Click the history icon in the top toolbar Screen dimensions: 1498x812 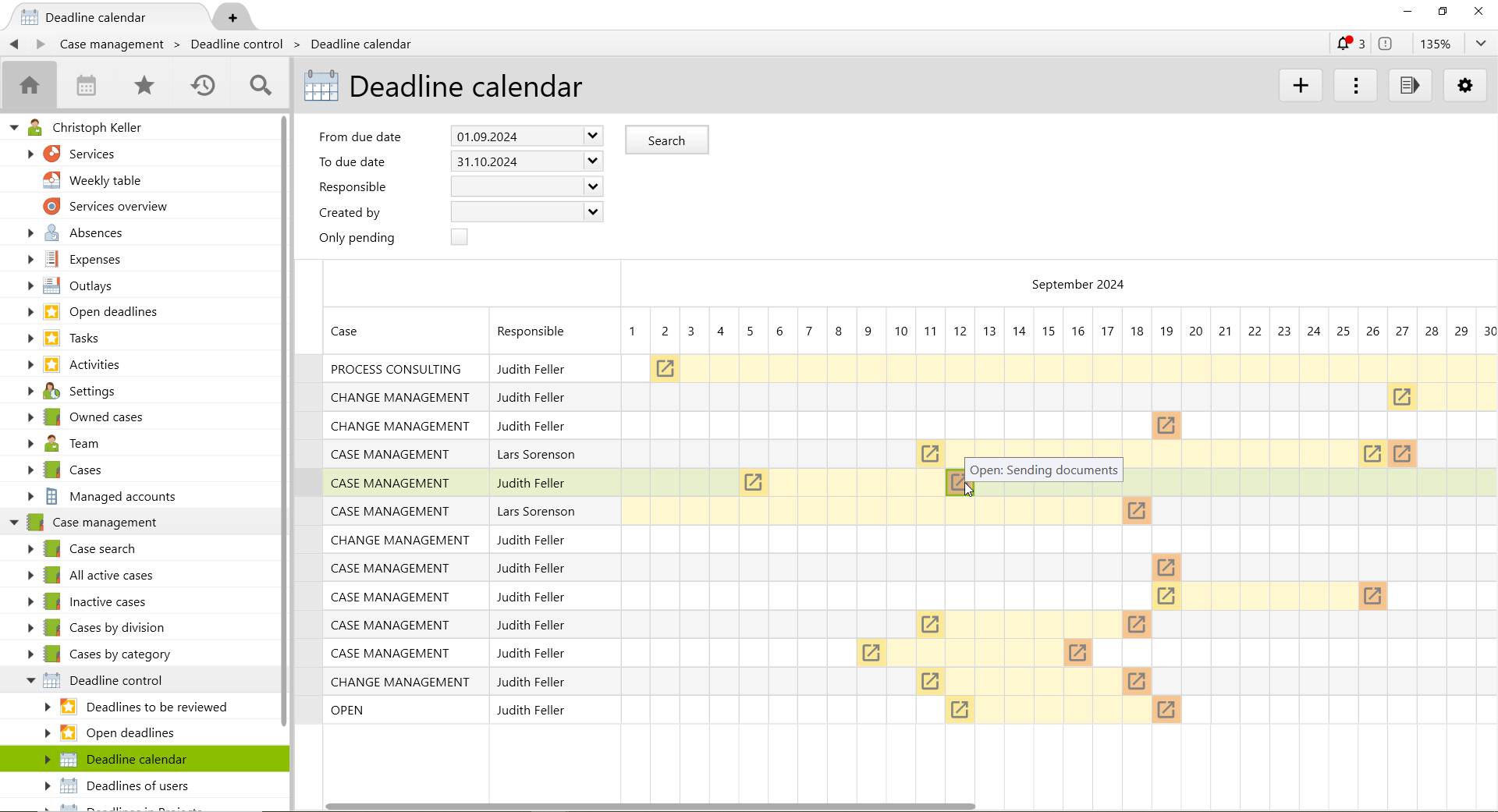point(202,85)
